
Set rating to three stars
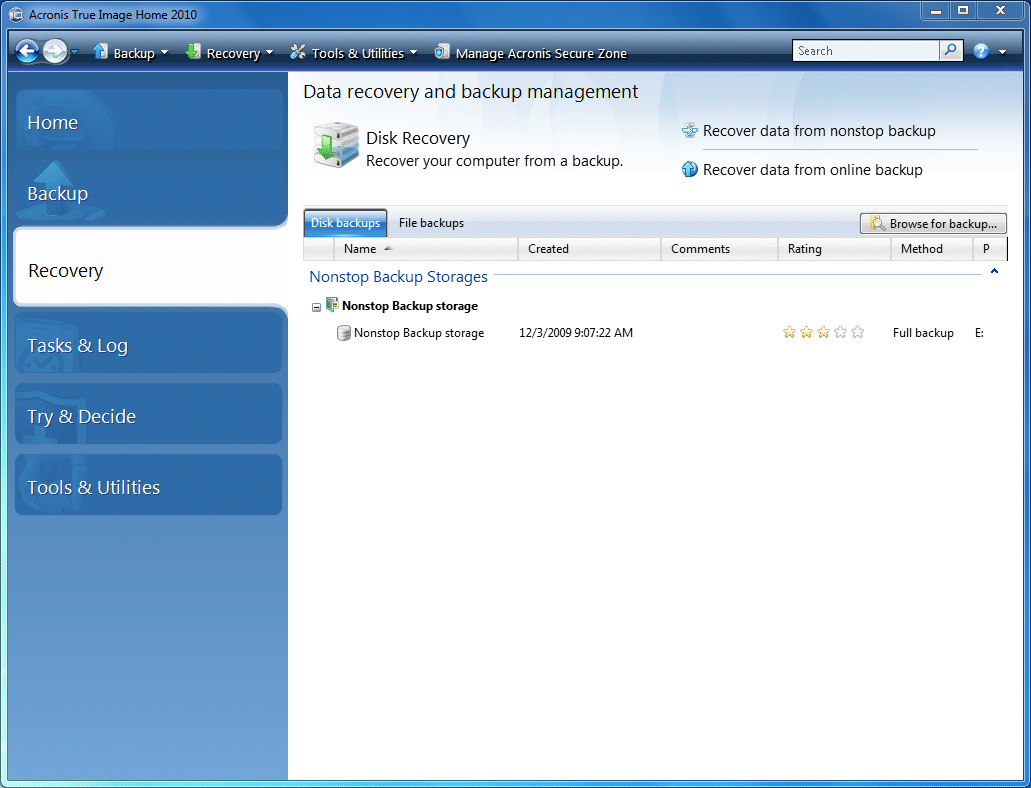(823, 332)
